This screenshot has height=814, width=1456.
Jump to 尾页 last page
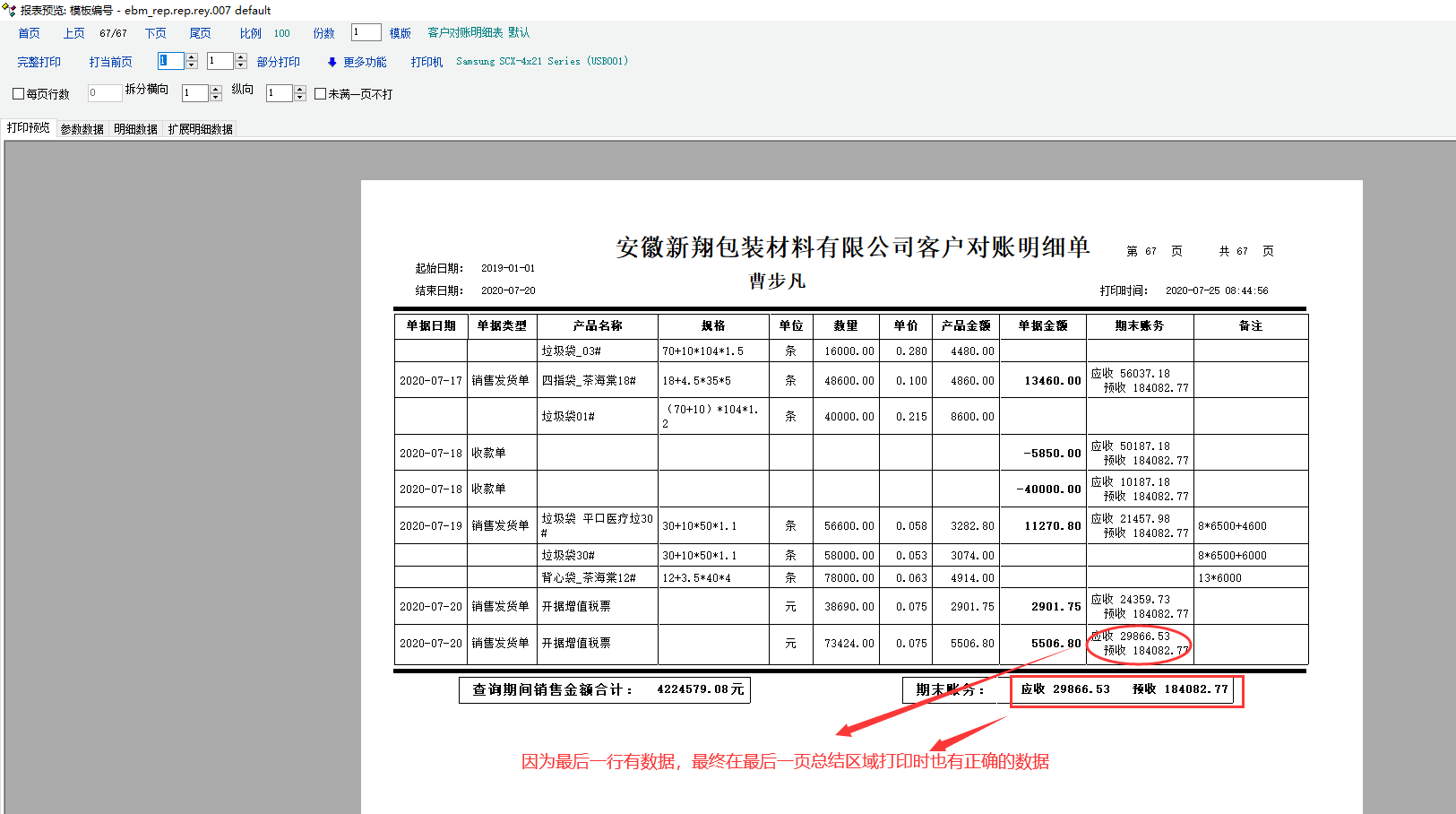200,33
